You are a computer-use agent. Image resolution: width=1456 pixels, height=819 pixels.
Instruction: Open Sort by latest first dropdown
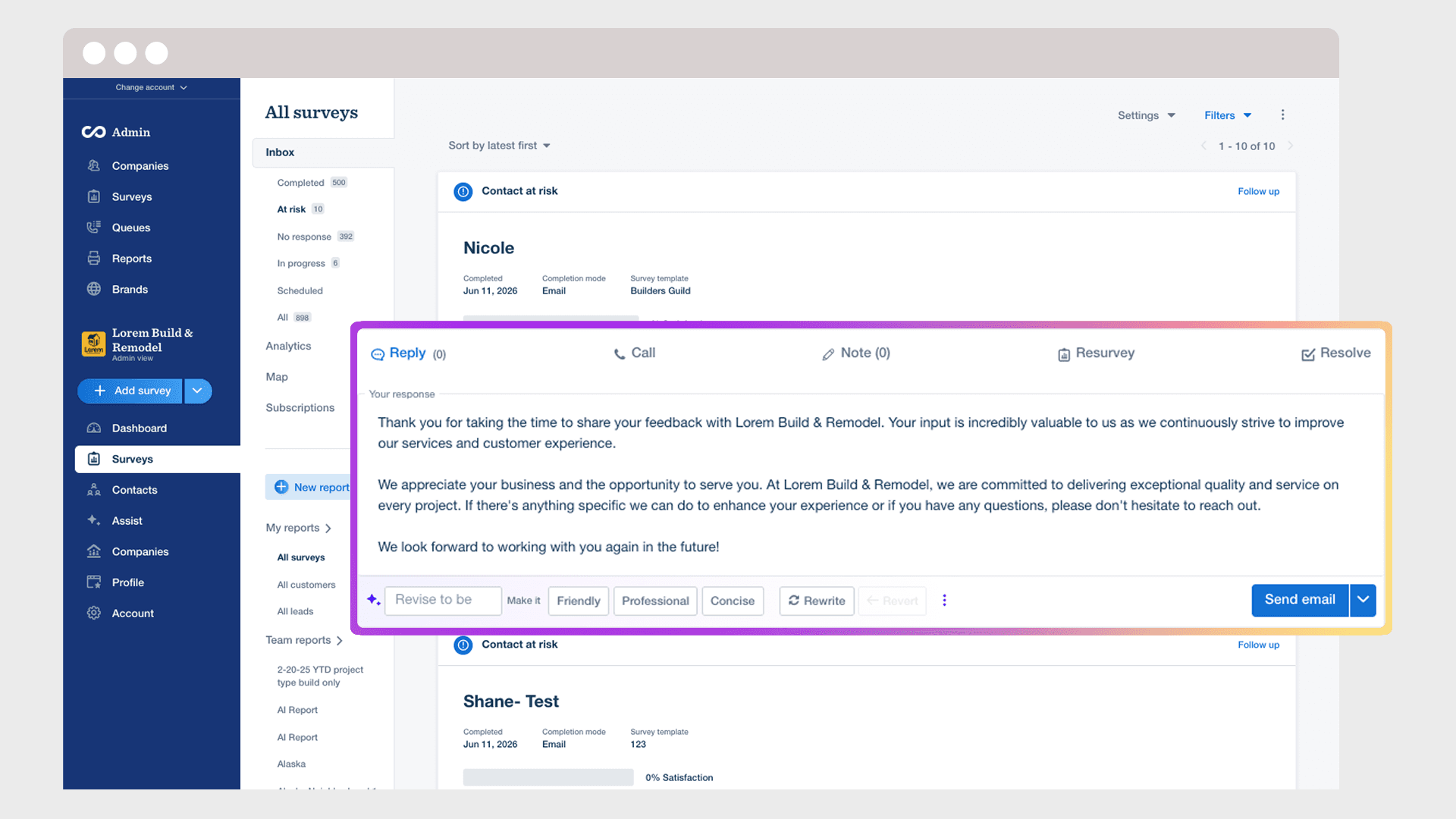click(x=499, y=146)
